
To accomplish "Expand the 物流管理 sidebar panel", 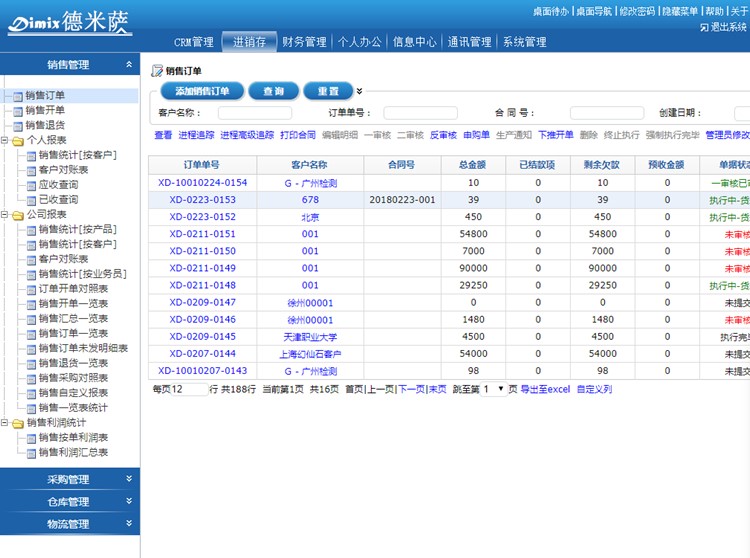I will point(129,523).
